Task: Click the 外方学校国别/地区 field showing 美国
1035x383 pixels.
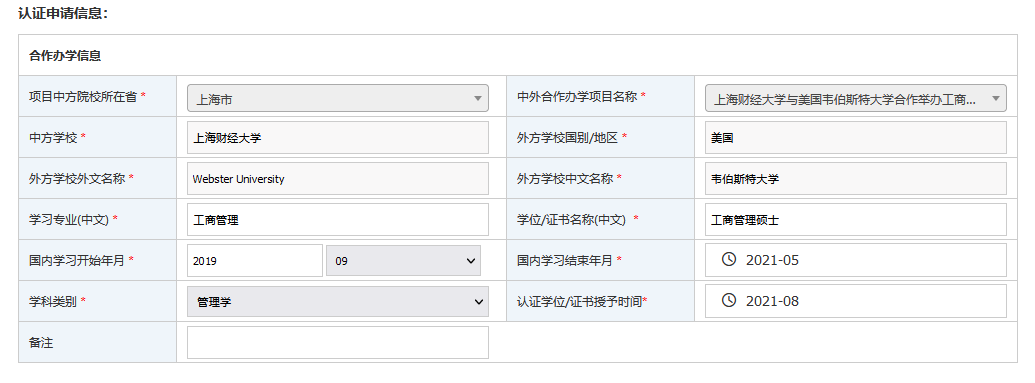Action: pos(855,137)
